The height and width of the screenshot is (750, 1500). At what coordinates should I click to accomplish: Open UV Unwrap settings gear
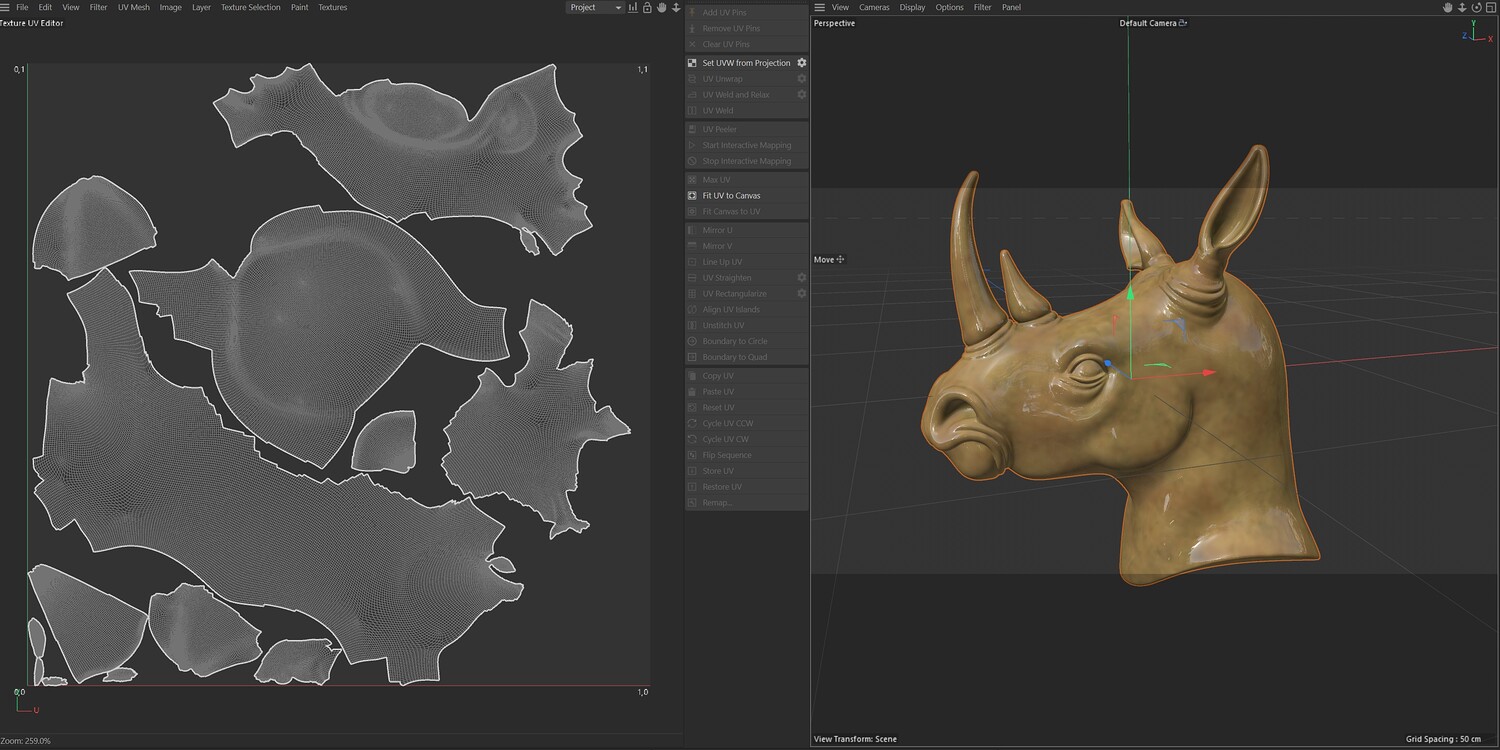click(x=801, y=79)
